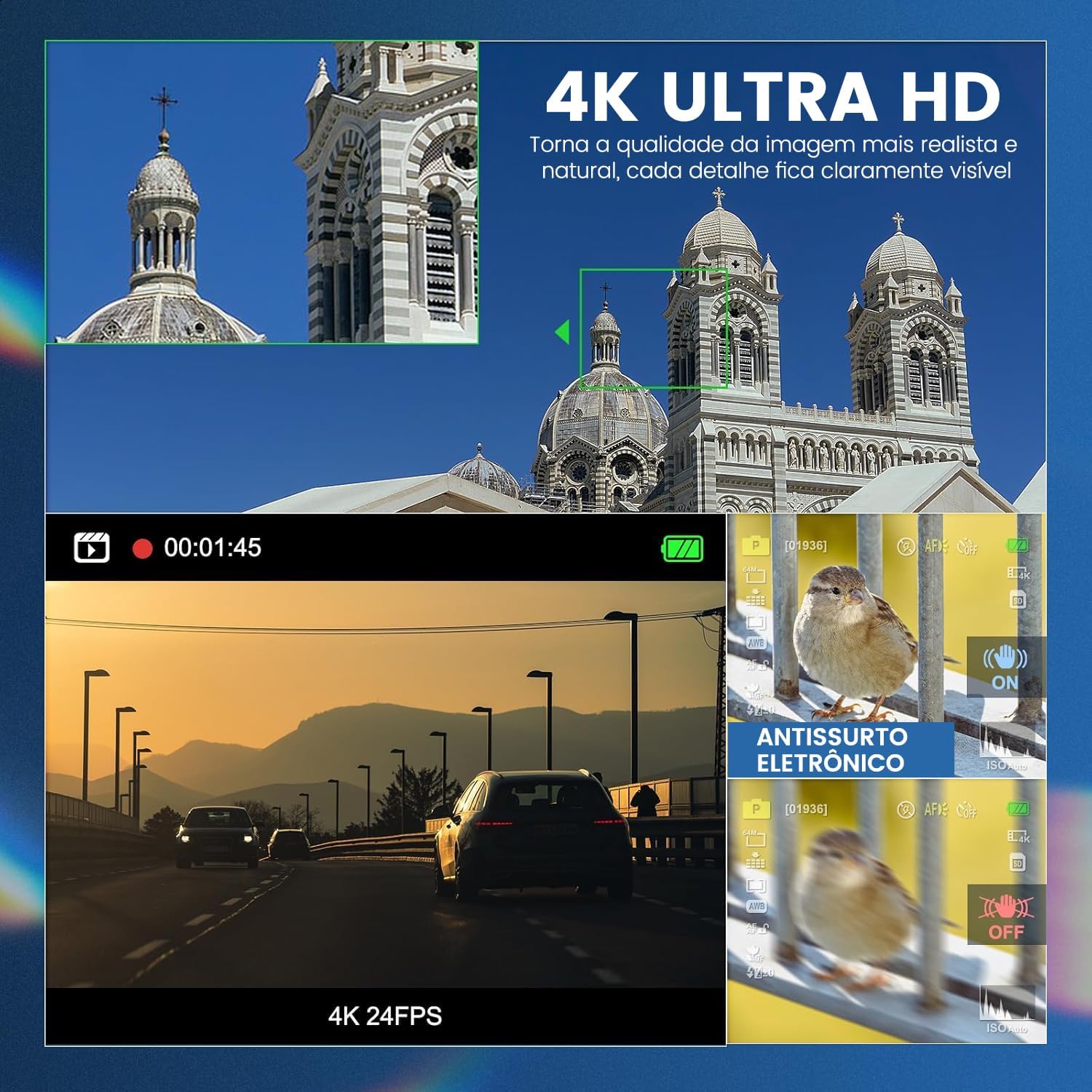Screen dimensions: 1092x1092
Task: Click the image quality grid icon in the sharp bird panel
Action: pos(755,598)
